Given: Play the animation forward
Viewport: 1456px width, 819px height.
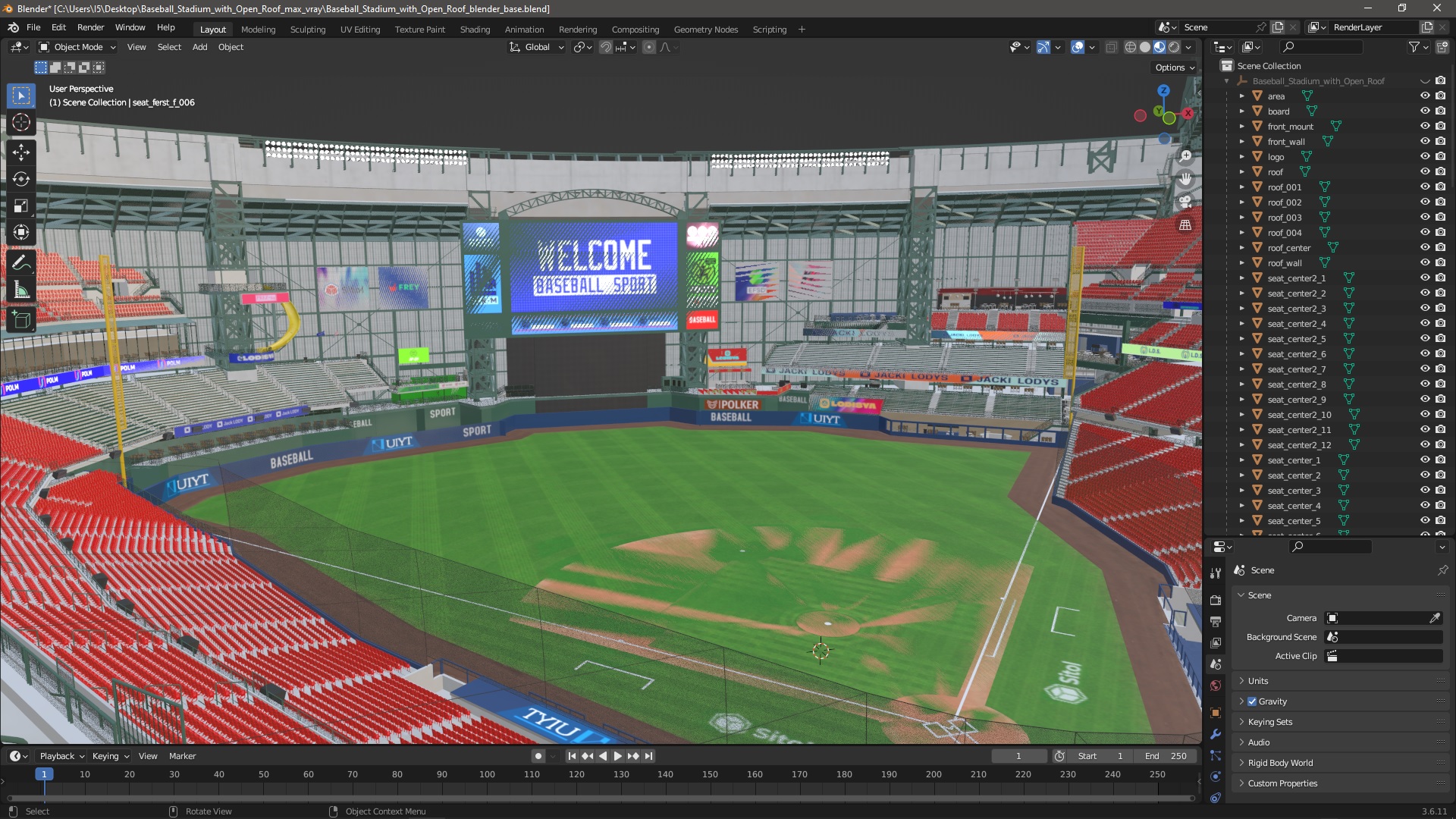Looking at the screenshot, I should [x=617, y=756].
